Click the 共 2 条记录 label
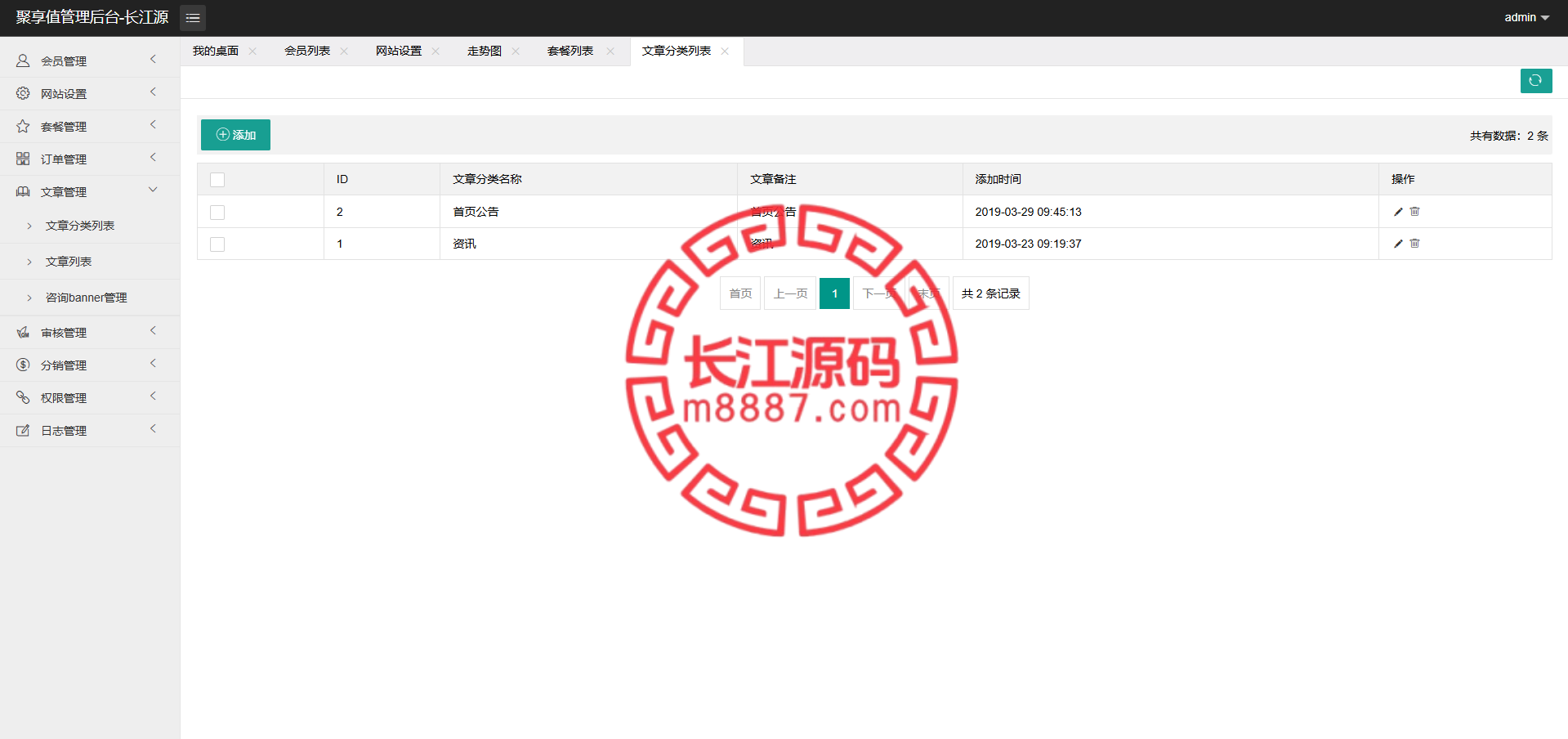This screenshot has width=1568, height=739. 991,293
